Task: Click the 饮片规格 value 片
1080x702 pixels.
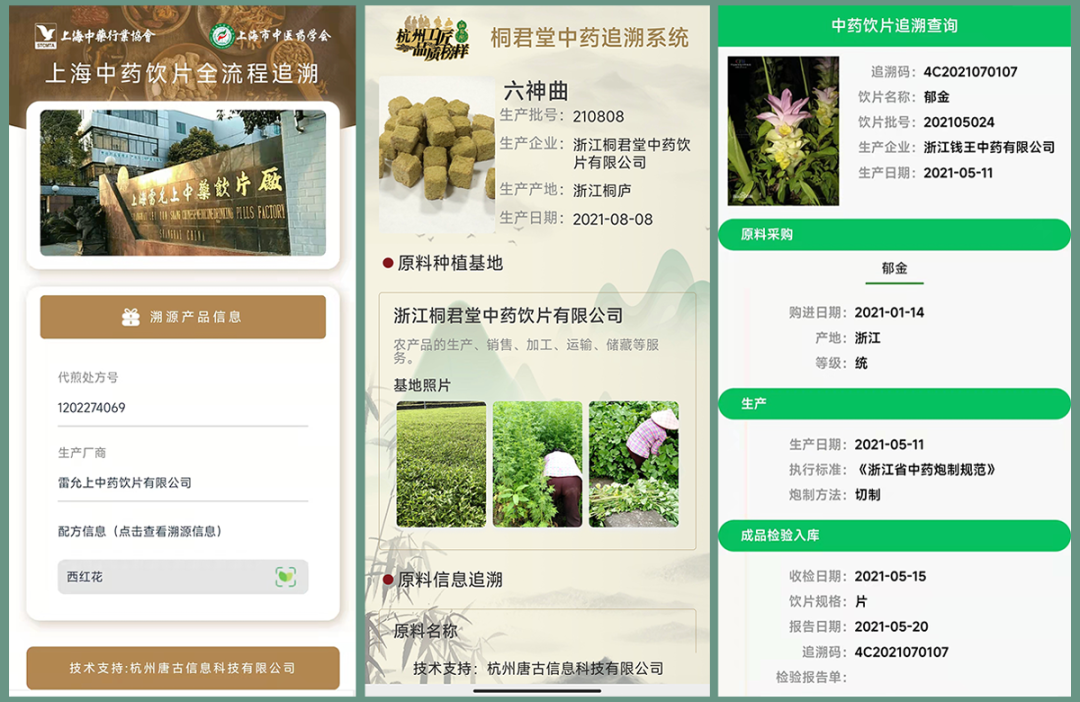Action: (861, 601)
